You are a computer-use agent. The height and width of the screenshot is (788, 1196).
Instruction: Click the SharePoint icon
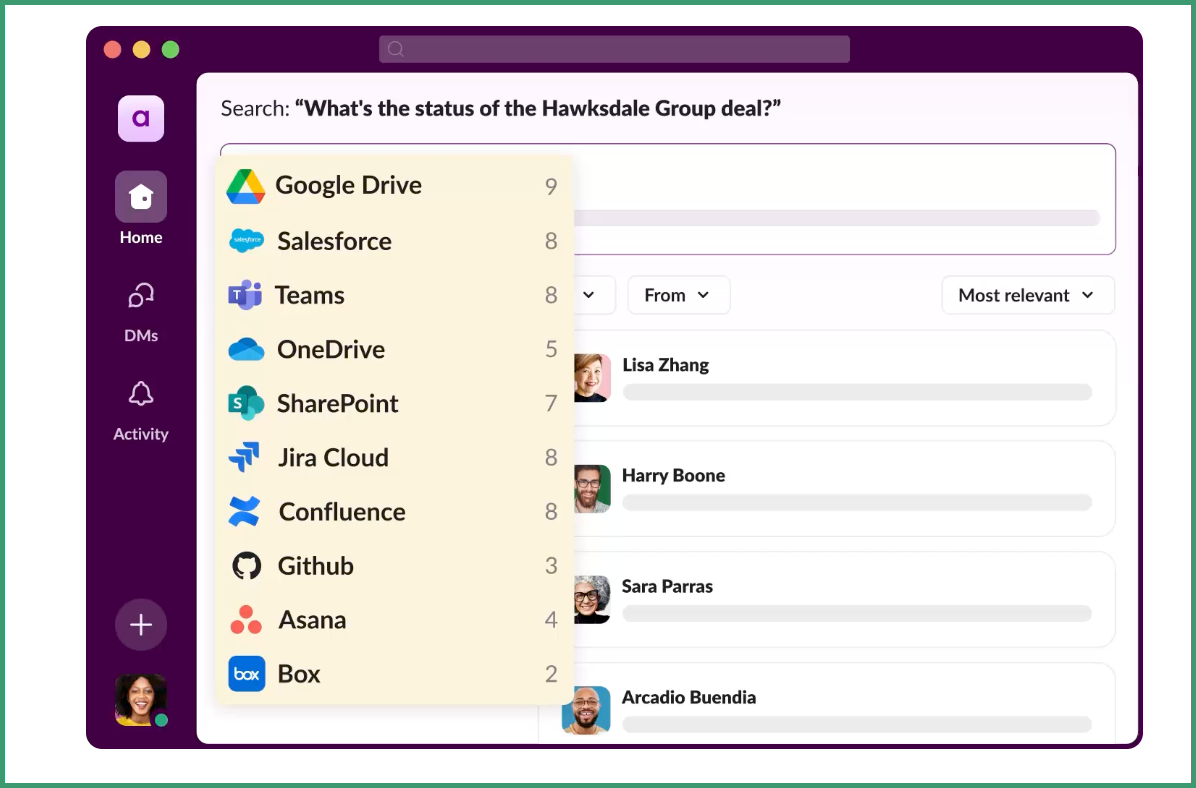(x=246, y=403)
